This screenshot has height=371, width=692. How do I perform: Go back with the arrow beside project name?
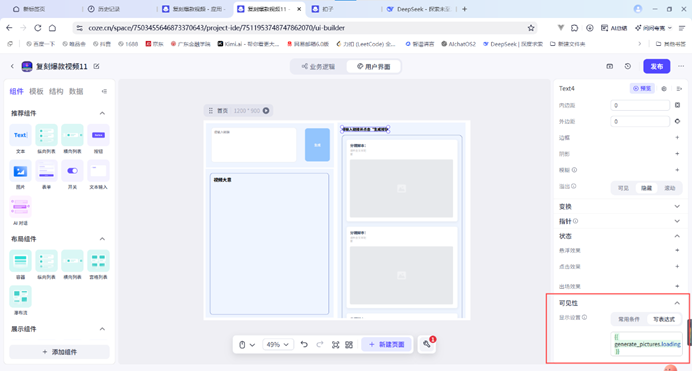[x=12, y=66]
